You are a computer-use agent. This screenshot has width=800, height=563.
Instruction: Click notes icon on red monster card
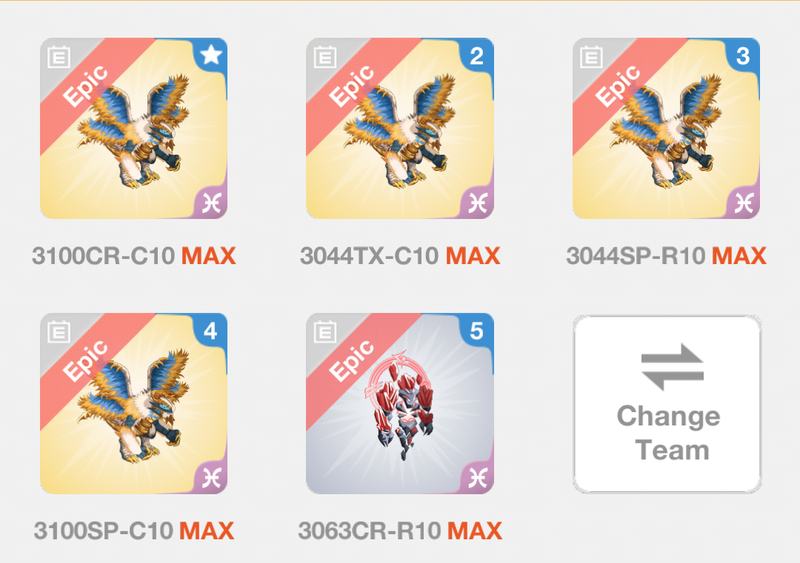[x=325, y=332]
